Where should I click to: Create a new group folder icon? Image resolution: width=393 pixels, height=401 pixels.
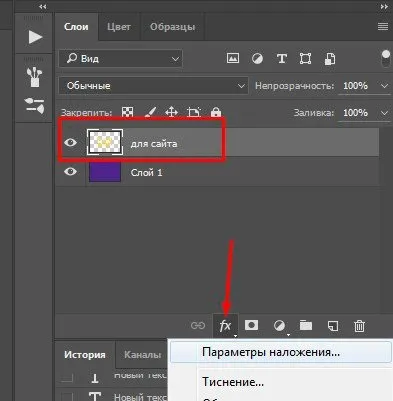[306, 325]
